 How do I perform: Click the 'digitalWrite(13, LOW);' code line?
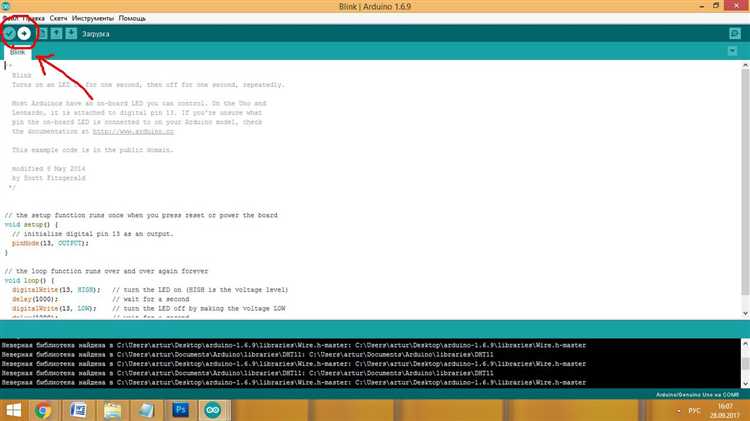tap(54, 309)
